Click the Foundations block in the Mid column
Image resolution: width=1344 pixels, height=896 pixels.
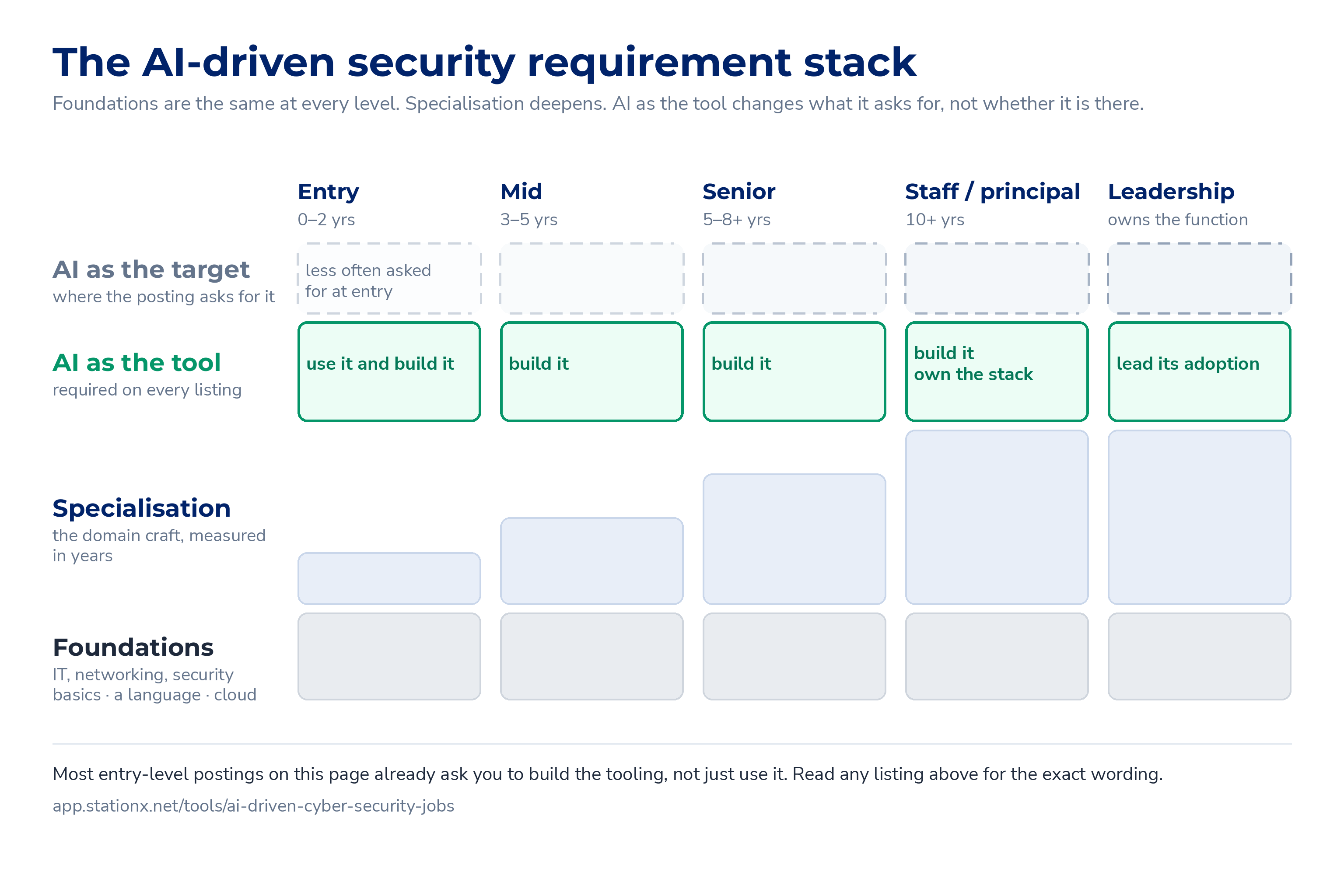(x=591, y=656)
